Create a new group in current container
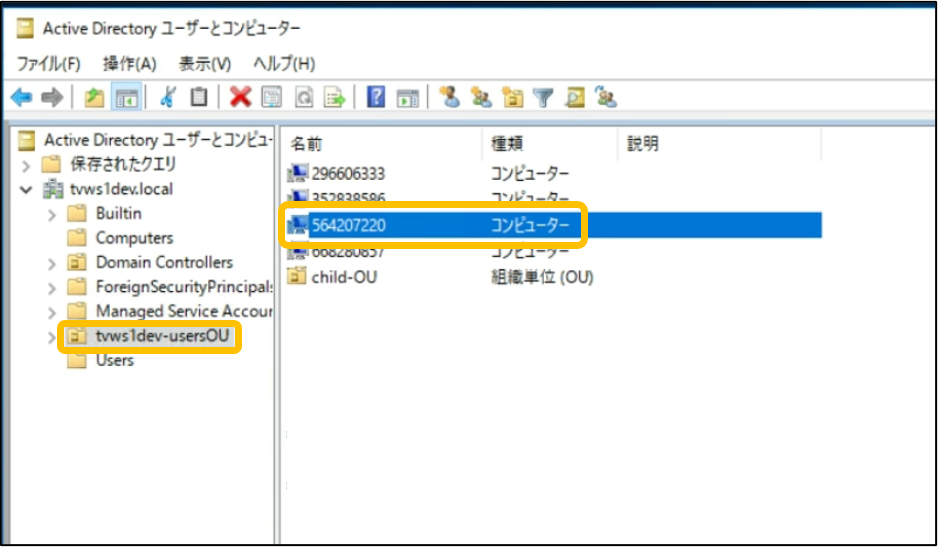Viewport: 940px width, 550px height. pos(481,97)
